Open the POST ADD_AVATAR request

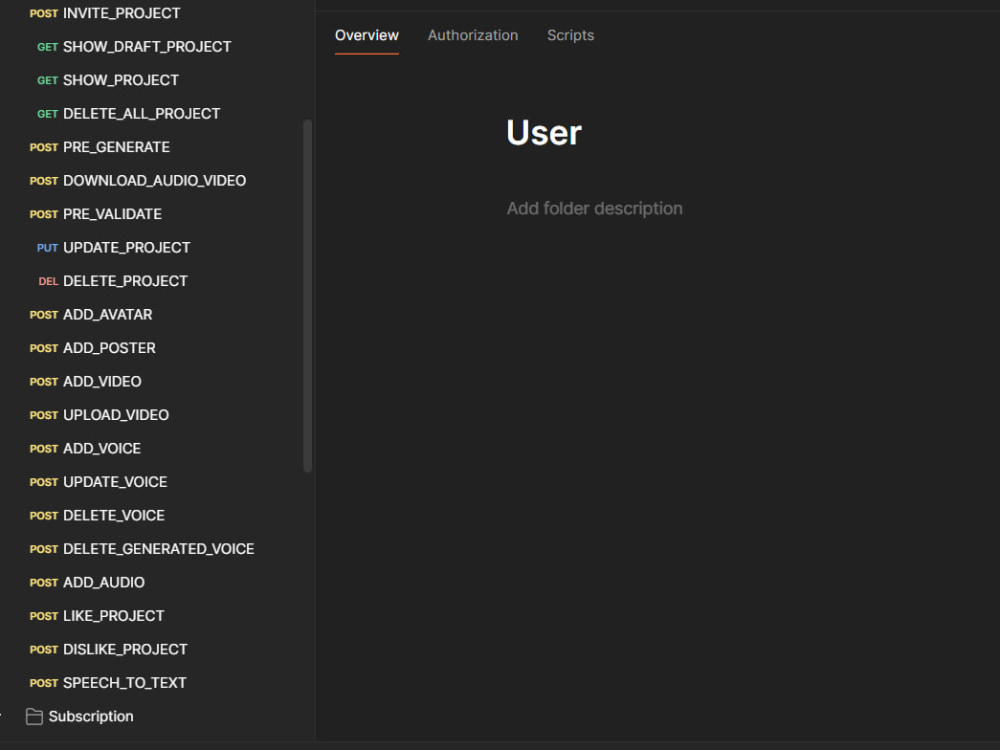[x=91, y=314]
